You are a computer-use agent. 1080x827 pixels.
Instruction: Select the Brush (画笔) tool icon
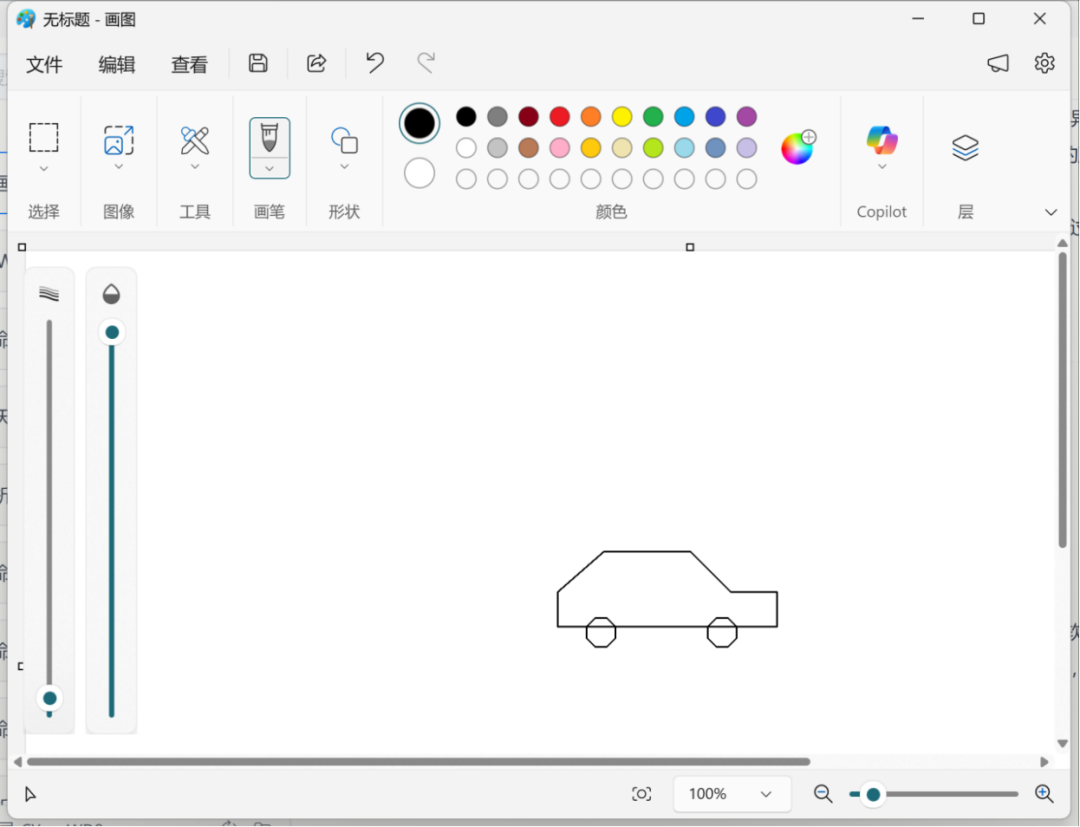click(x=269, y=138)
